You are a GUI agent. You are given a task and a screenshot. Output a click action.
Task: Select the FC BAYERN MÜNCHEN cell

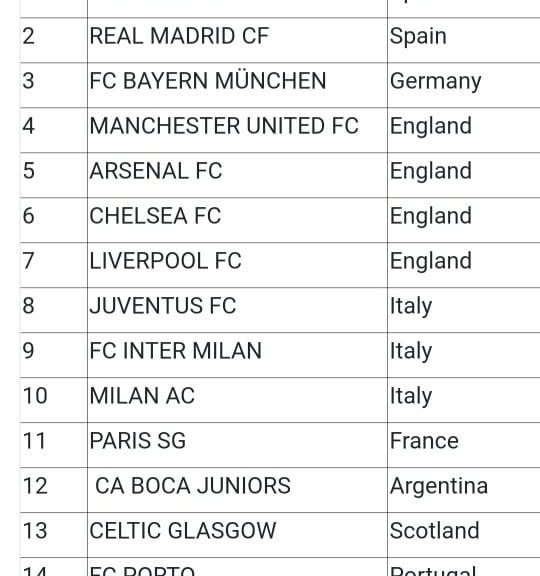[237, 85]
